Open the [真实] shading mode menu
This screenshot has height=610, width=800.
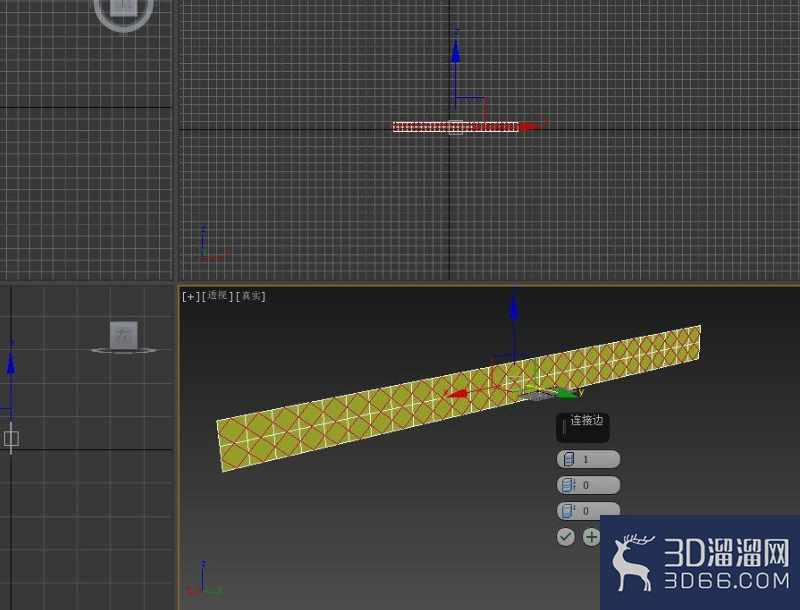(251, 296)
